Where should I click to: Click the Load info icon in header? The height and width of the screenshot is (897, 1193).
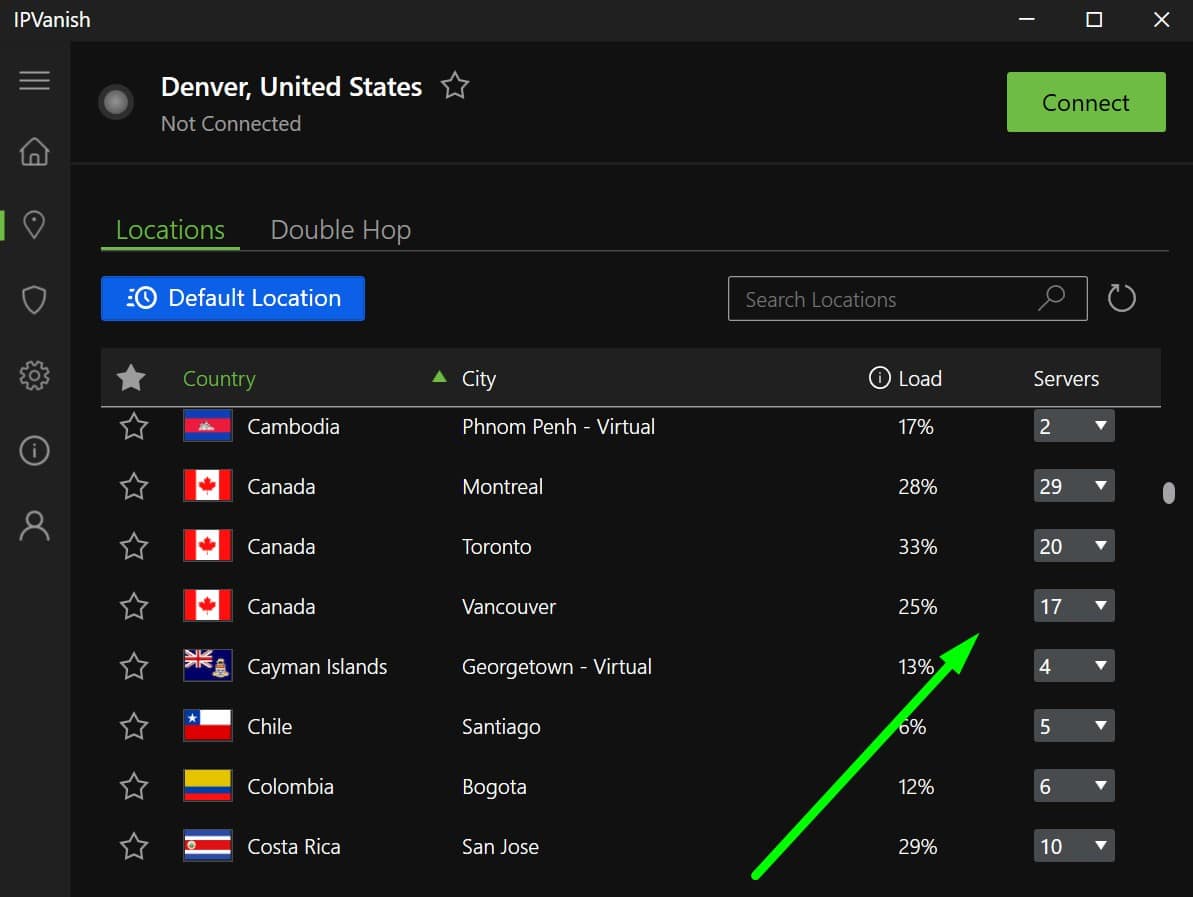tap(879, 377)
